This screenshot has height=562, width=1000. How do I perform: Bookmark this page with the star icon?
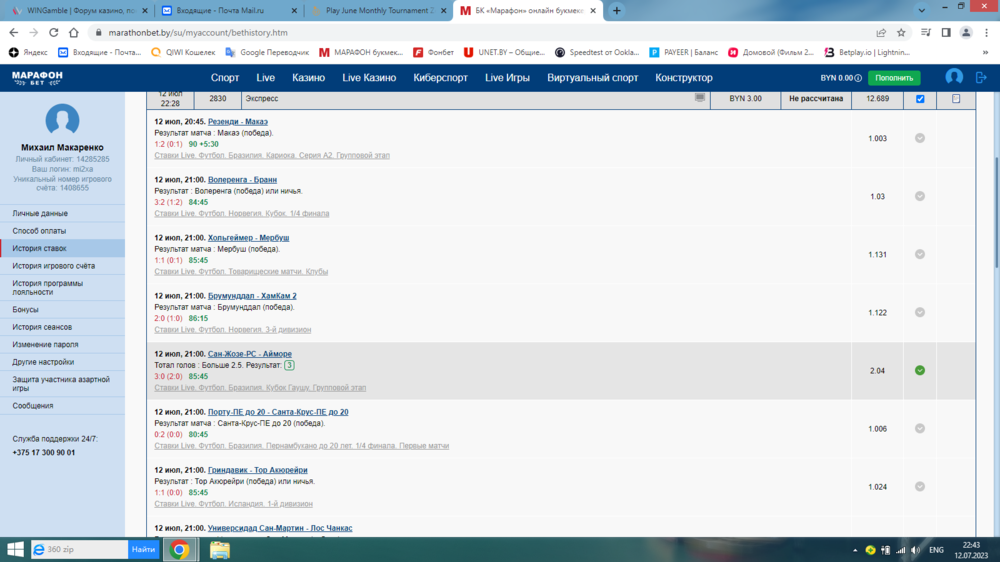click(x=901, y=32)
